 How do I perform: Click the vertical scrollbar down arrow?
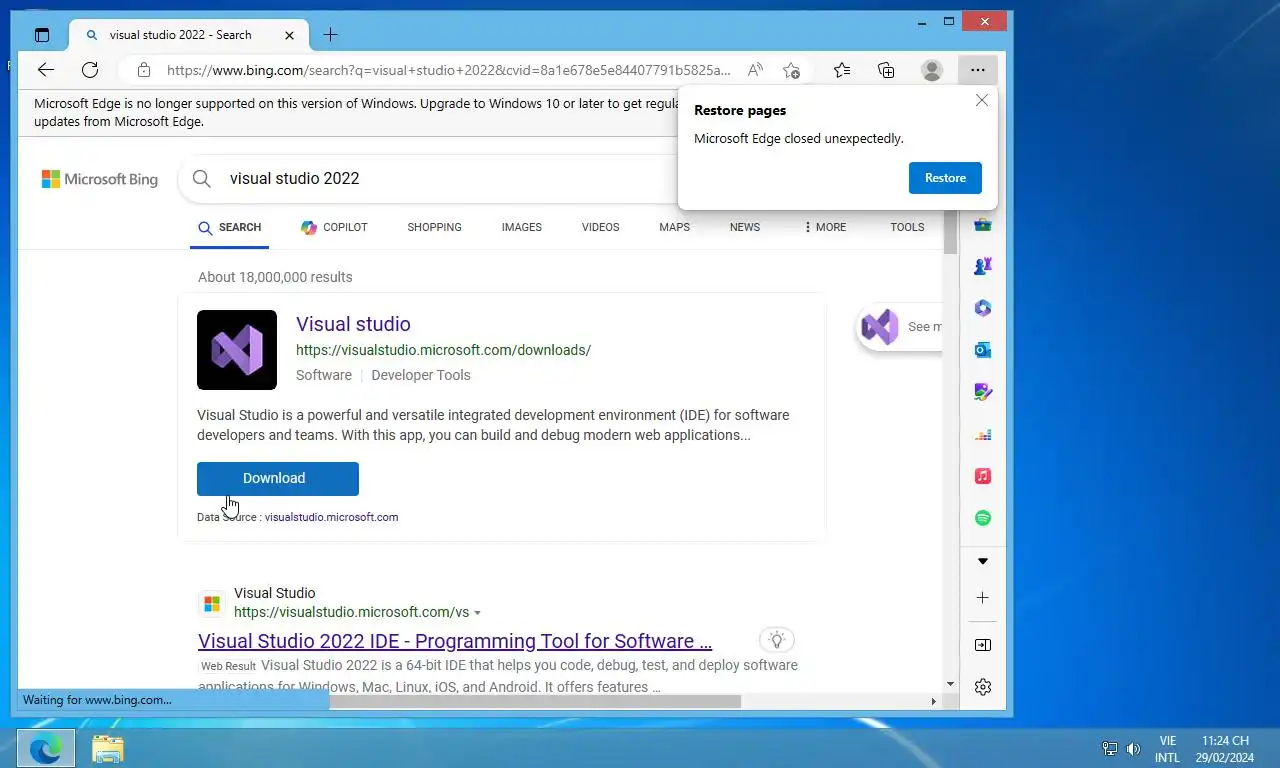[950, 684]
